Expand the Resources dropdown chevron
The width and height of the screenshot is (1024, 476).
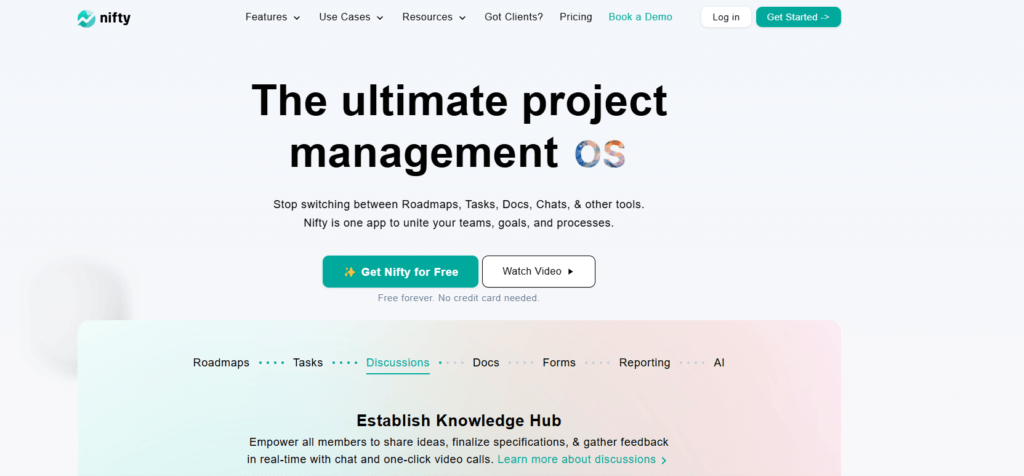coord(462,18)
